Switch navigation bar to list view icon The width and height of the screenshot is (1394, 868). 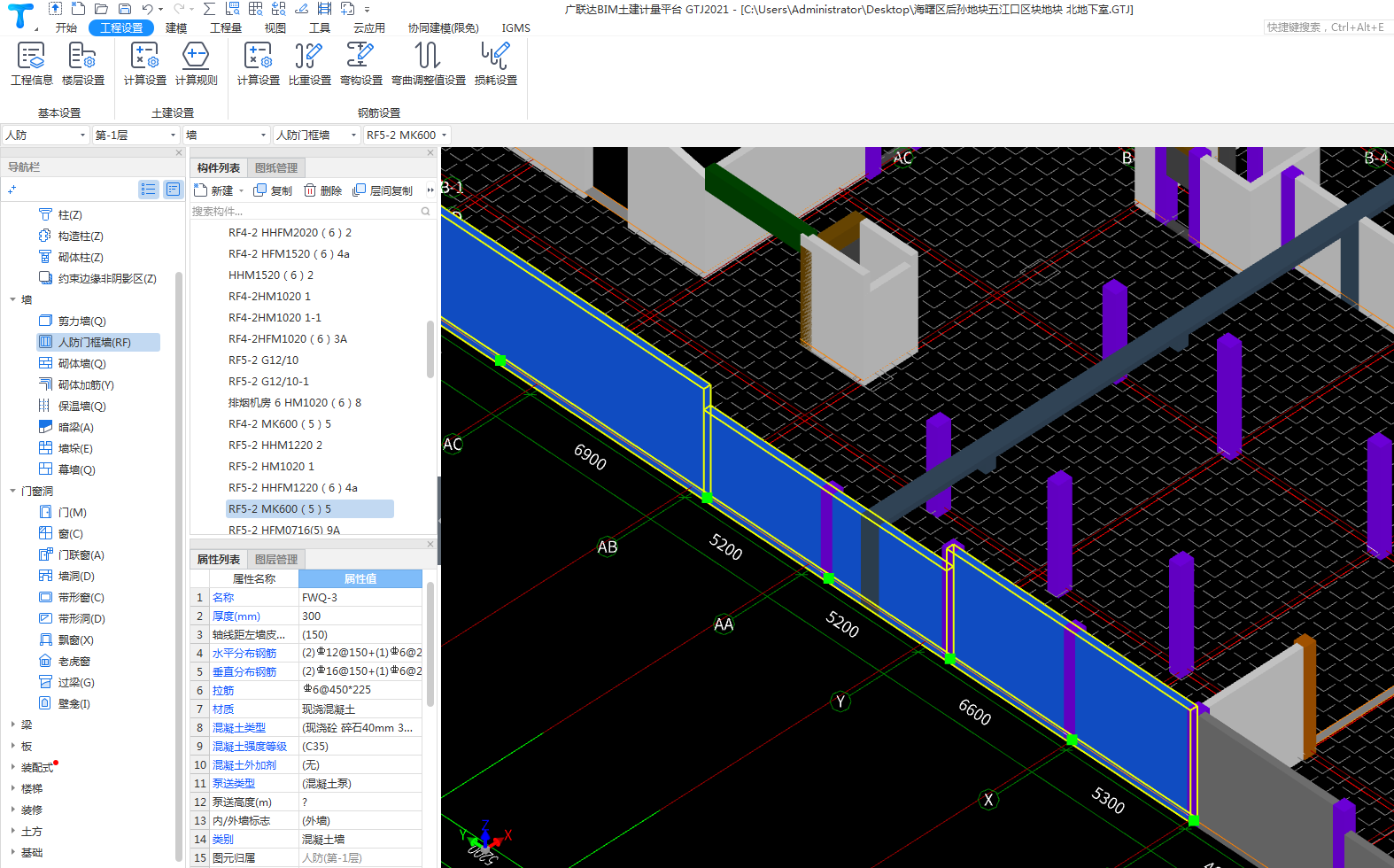coord(149,189)
